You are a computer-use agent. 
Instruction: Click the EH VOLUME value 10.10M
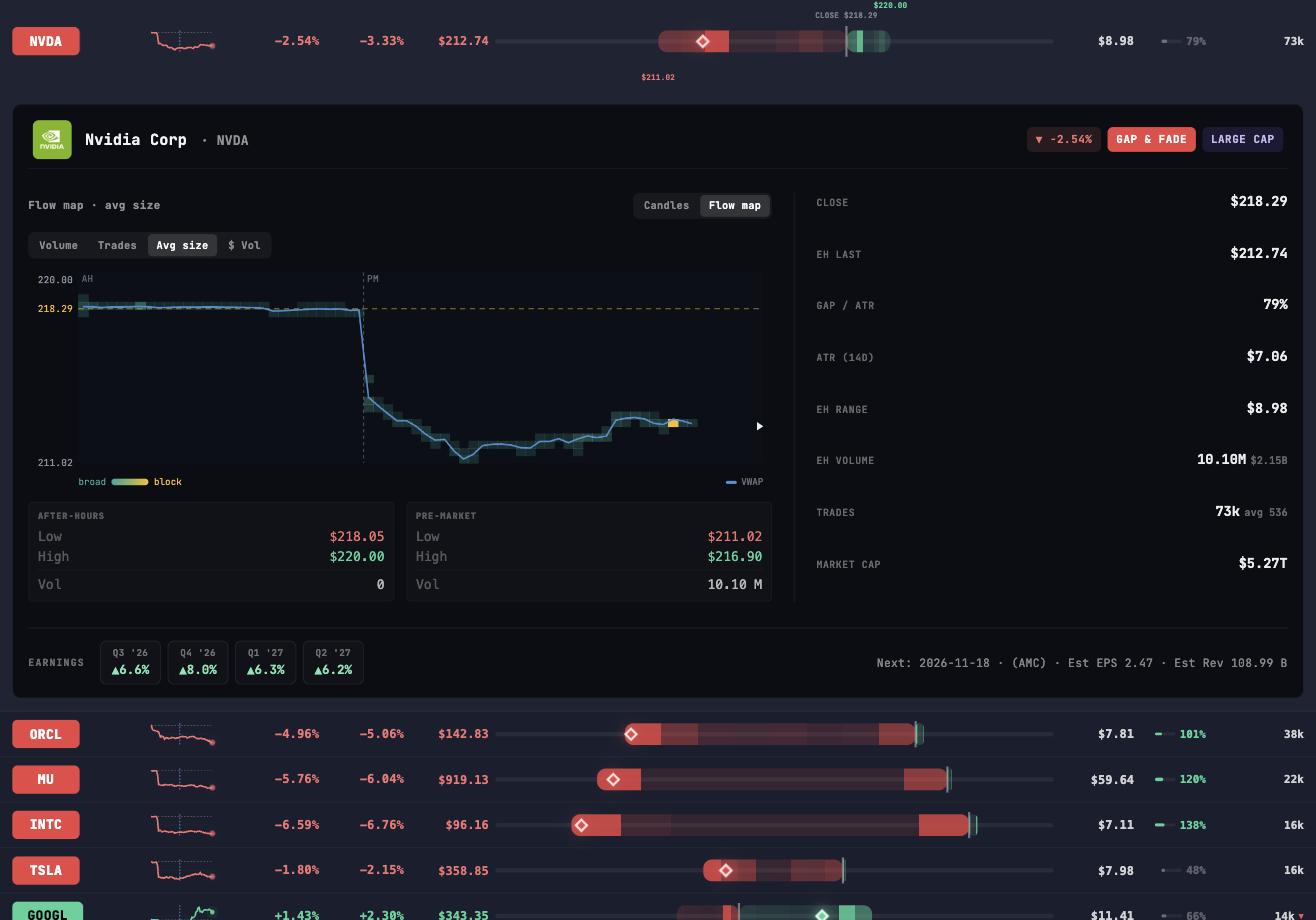click(x=1221, y=459)
